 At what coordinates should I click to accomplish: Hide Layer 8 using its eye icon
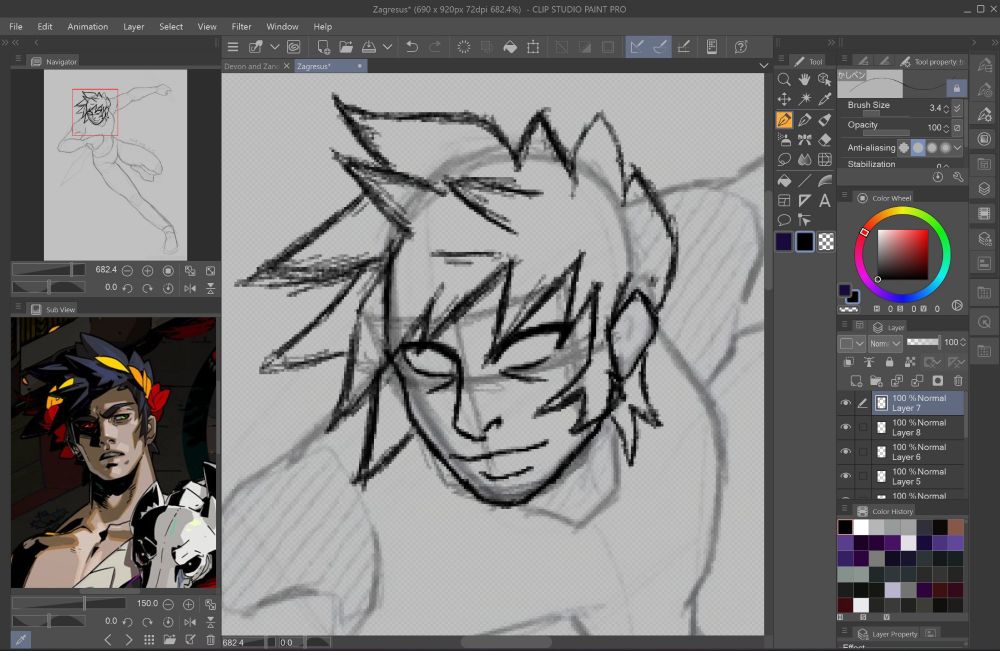pyautogui.click(x=845, y=428)
